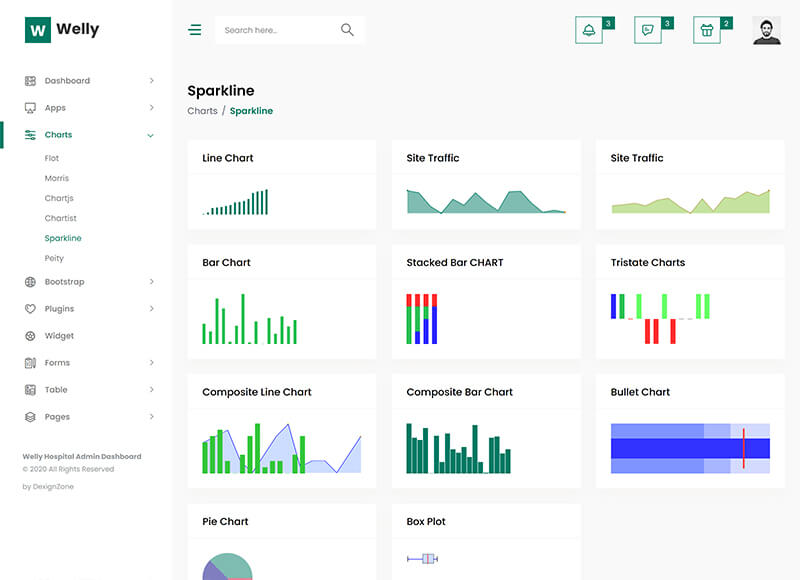Click the Composite Line Chart graphic
This screenshot has width=800, height=580.
point(282,448)
